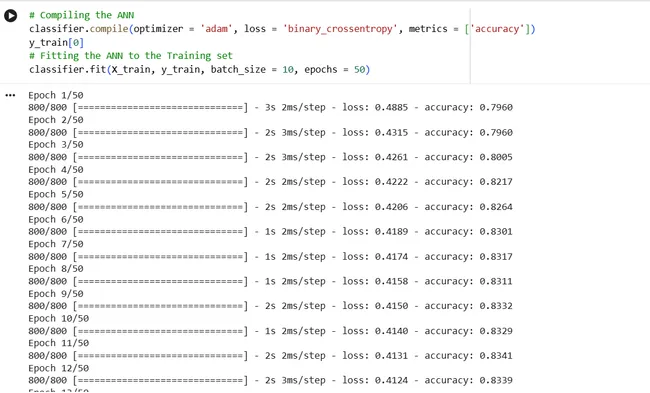Click the 'Fitting the ANN' comment line
Image resolution: width=650 pixels, height=393 pixels.
[x=131, y=56]
